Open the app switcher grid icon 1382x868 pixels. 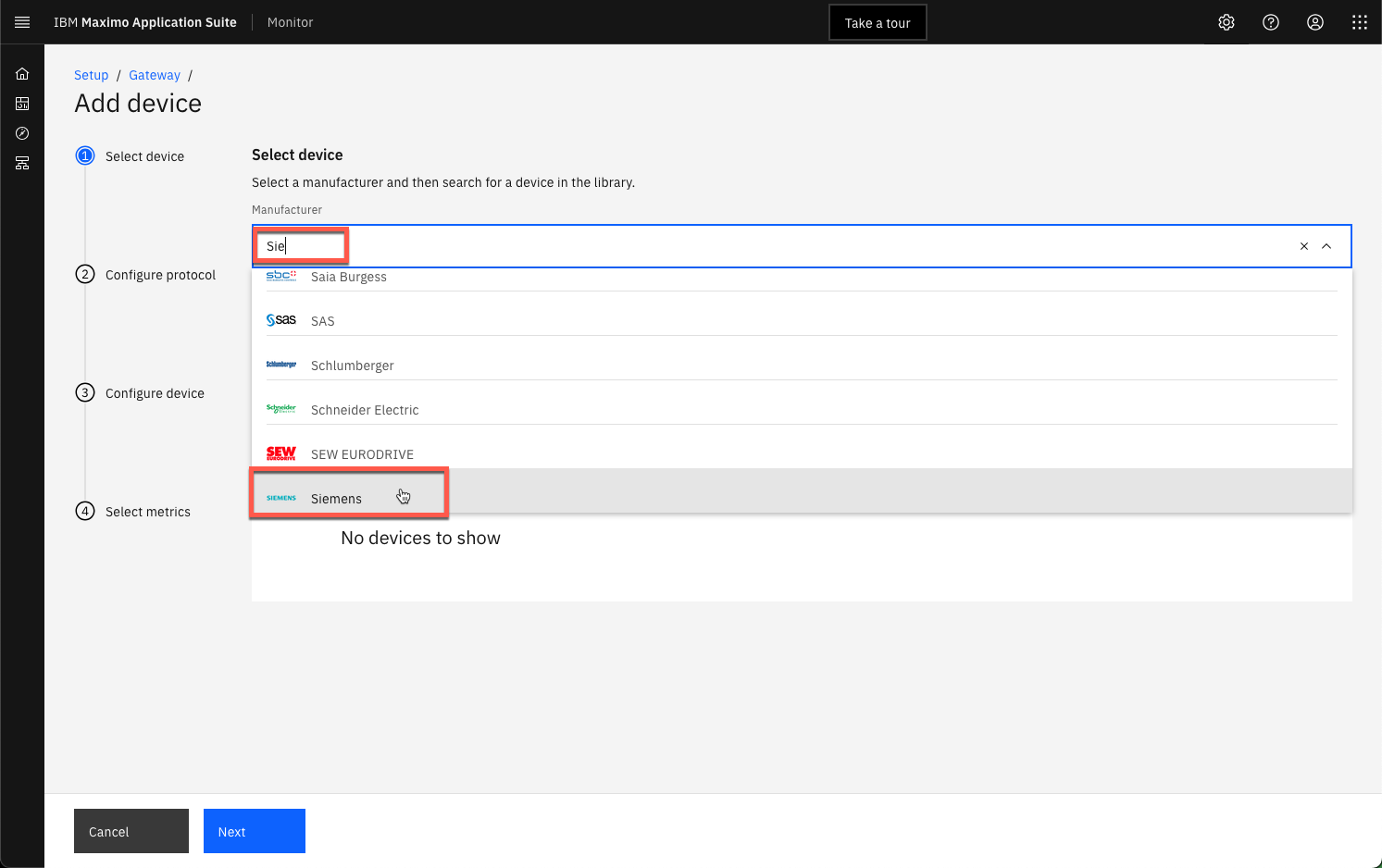pyautogui.click(x=1360, y=22)
